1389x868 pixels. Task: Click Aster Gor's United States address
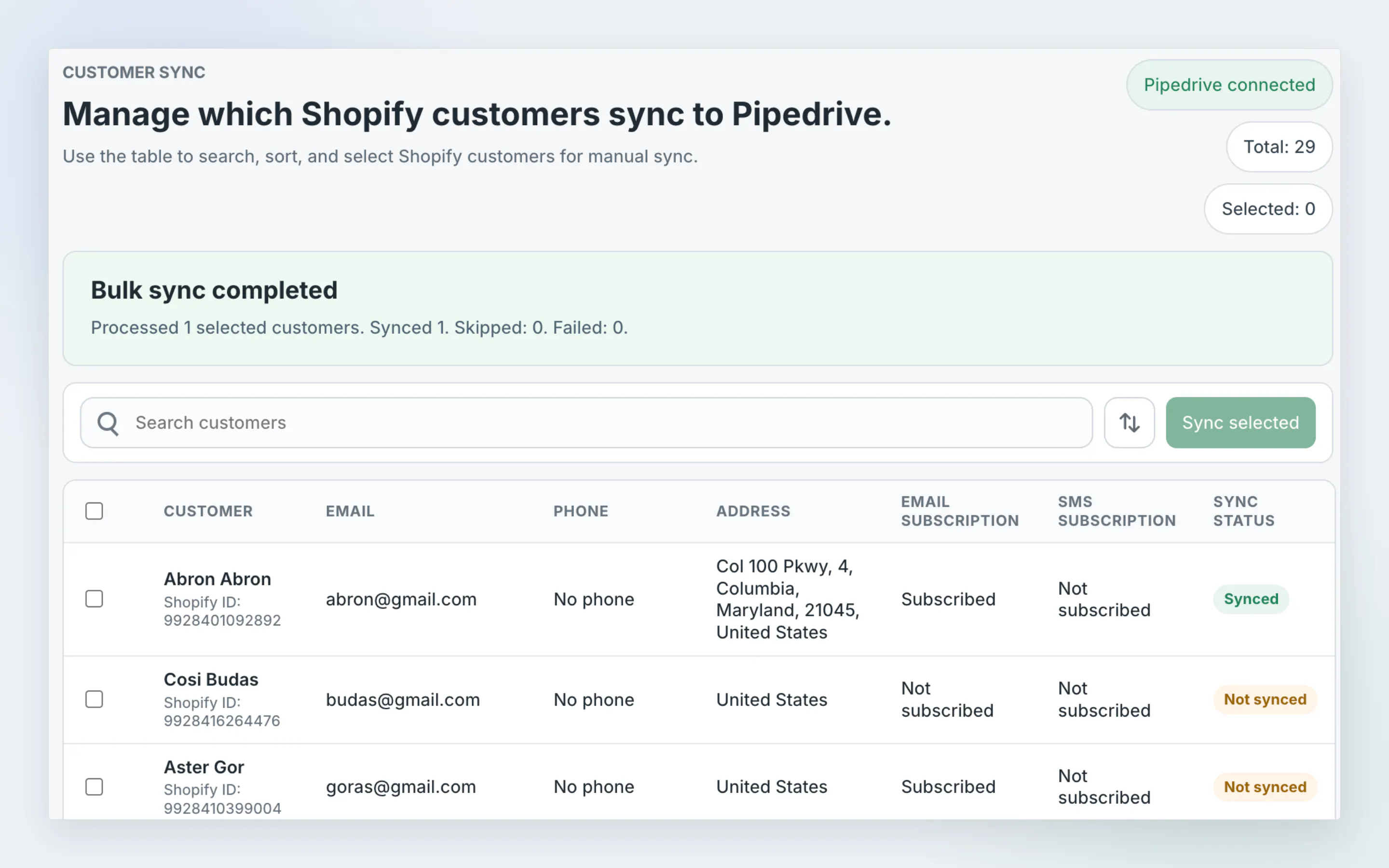[772, 787]
